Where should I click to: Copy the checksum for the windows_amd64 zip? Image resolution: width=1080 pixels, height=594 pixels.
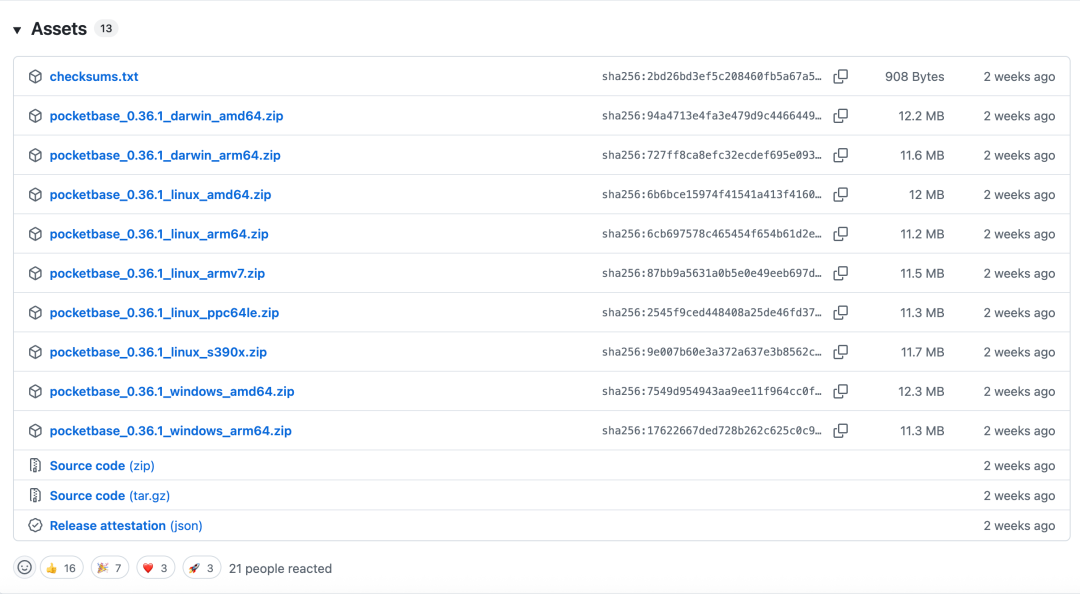pyautogui.click(x=840, y=391)
